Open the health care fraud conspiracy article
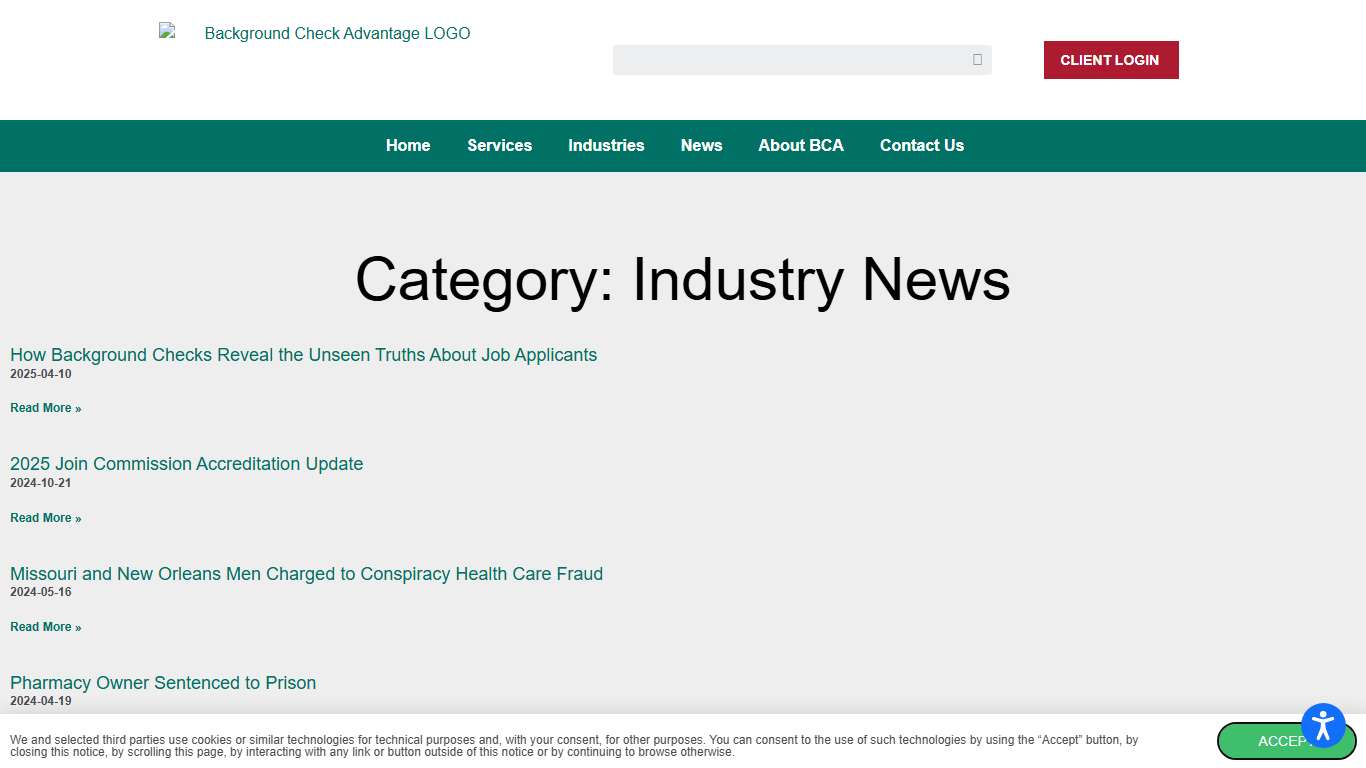The image size is (1366, 768). (x=306, y=574)
